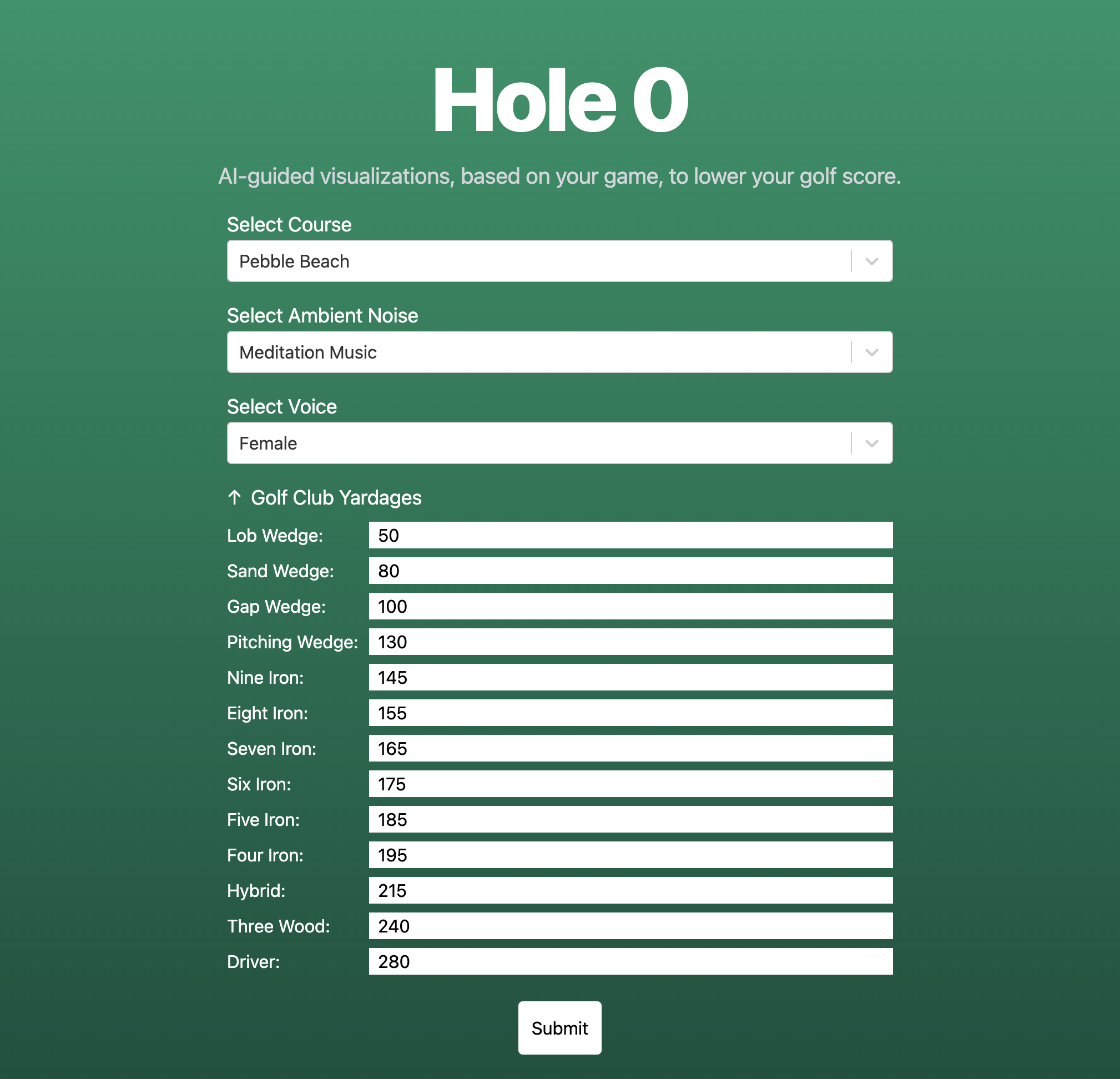Click the up arrow beside Golf Club Yardages
This screenshot has width=1120, height=1079.
click(x=234, y=497)
